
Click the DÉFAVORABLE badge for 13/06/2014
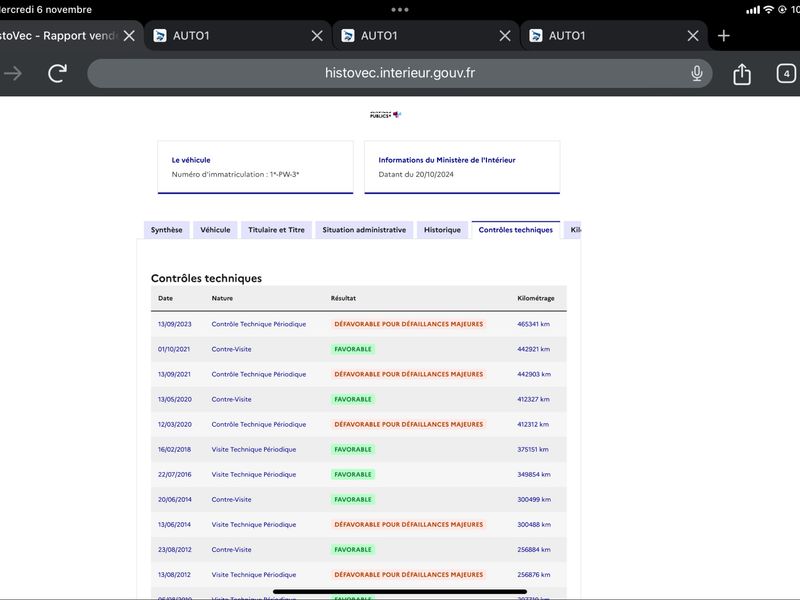coord(408,524)
